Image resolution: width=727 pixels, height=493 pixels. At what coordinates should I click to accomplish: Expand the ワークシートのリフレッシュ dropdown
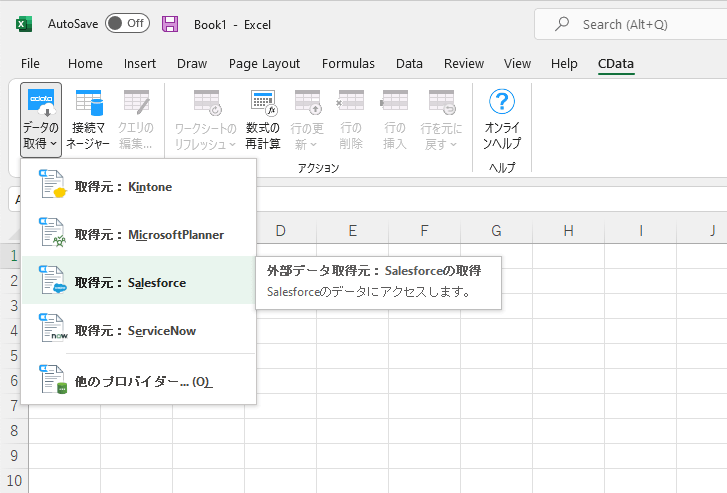pyautogui.click(x=207, y=118)
